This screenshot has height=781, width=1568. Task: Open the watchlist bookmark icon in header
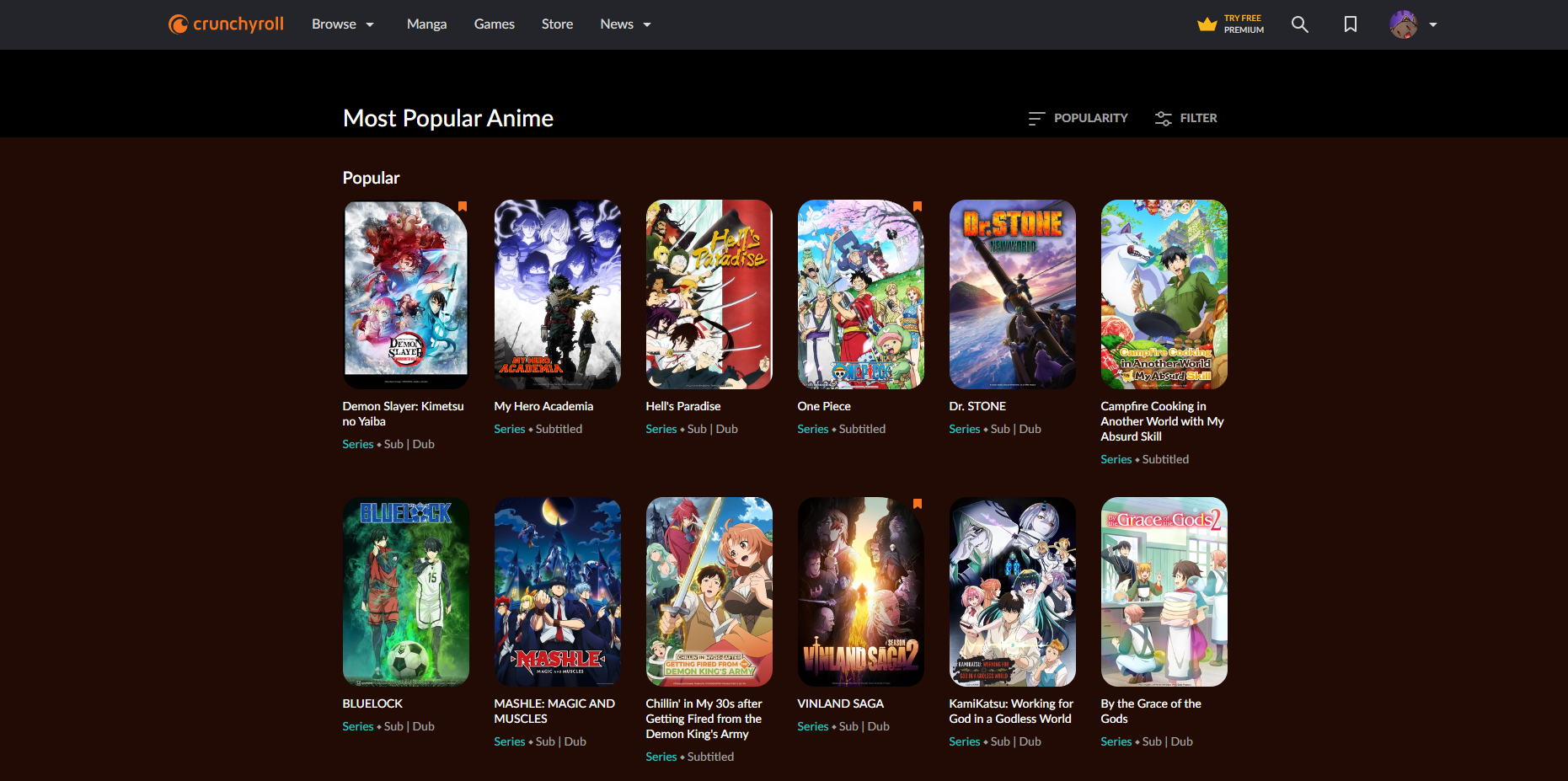pos(1351,24)
